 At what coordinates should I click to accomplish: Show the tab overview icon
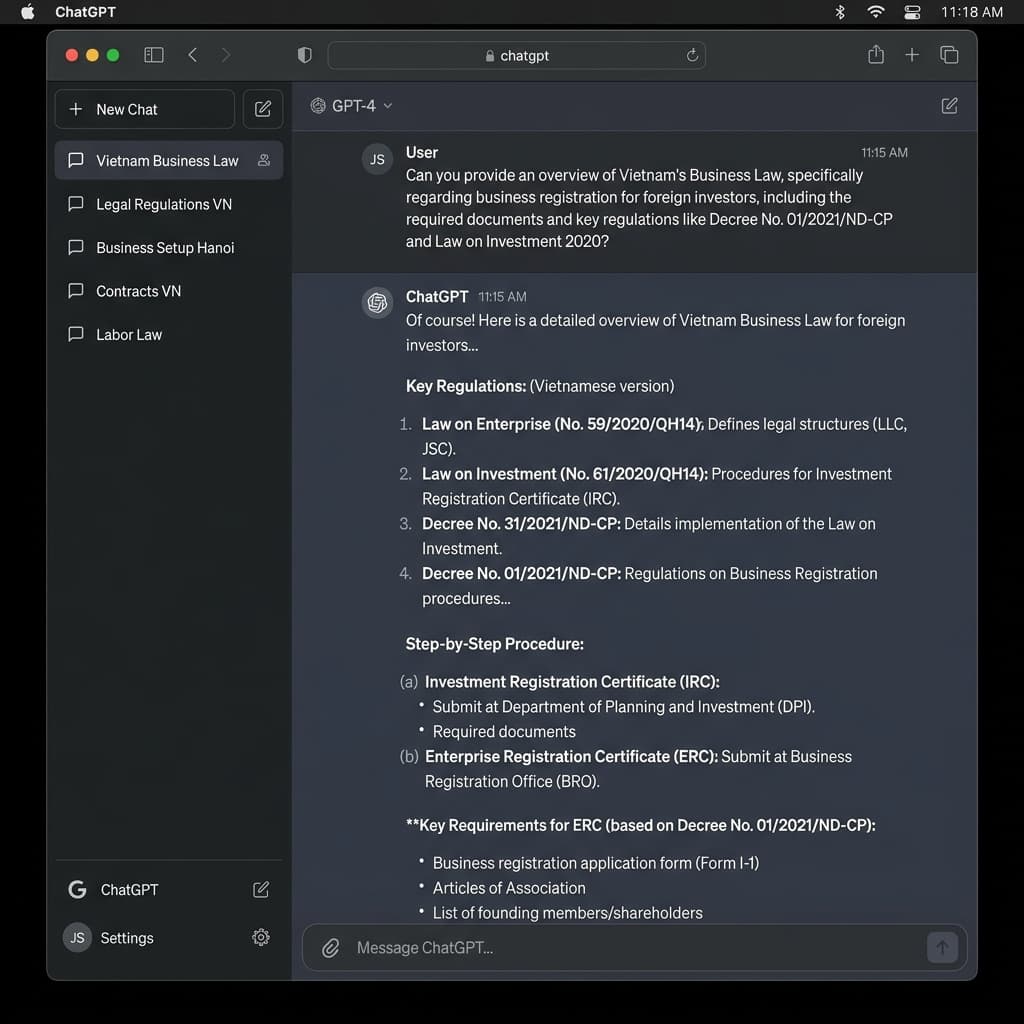(x=949, y=55)
